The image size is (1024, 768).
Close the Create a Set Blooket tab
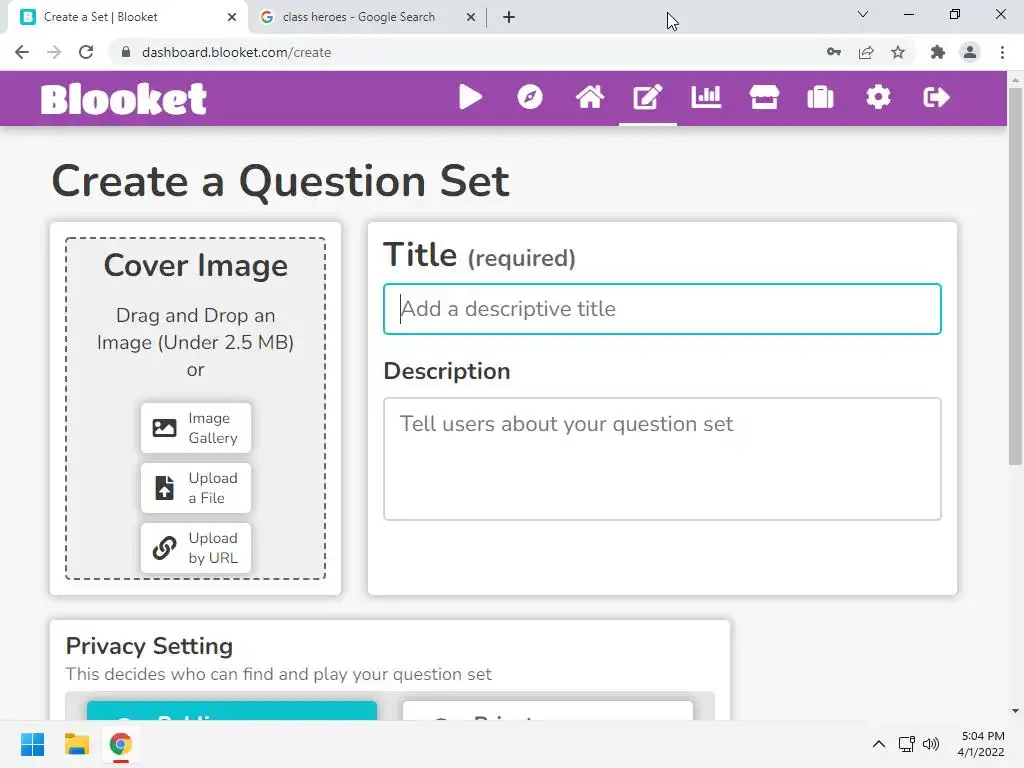[x=232, y=18]
